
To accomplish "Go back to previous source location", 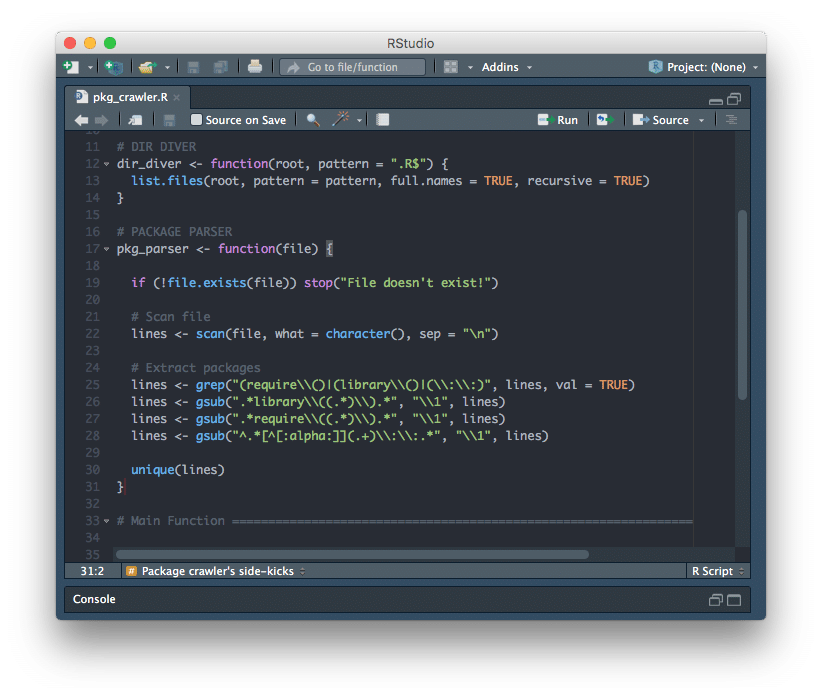I will tap(81, 120).
